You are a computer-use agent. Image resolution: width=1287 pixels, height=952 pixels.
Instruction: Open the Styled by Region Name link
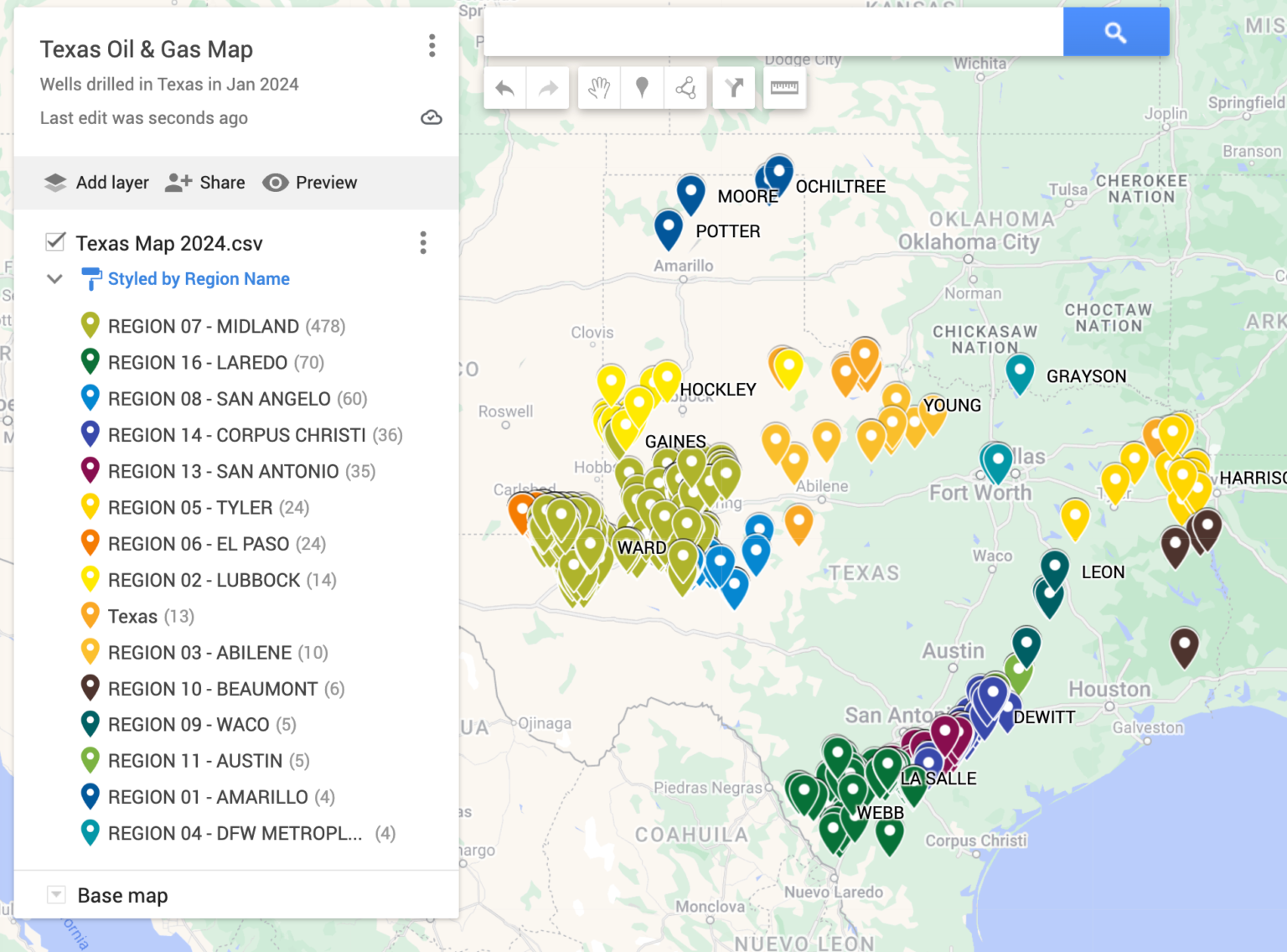pos(199,278)
